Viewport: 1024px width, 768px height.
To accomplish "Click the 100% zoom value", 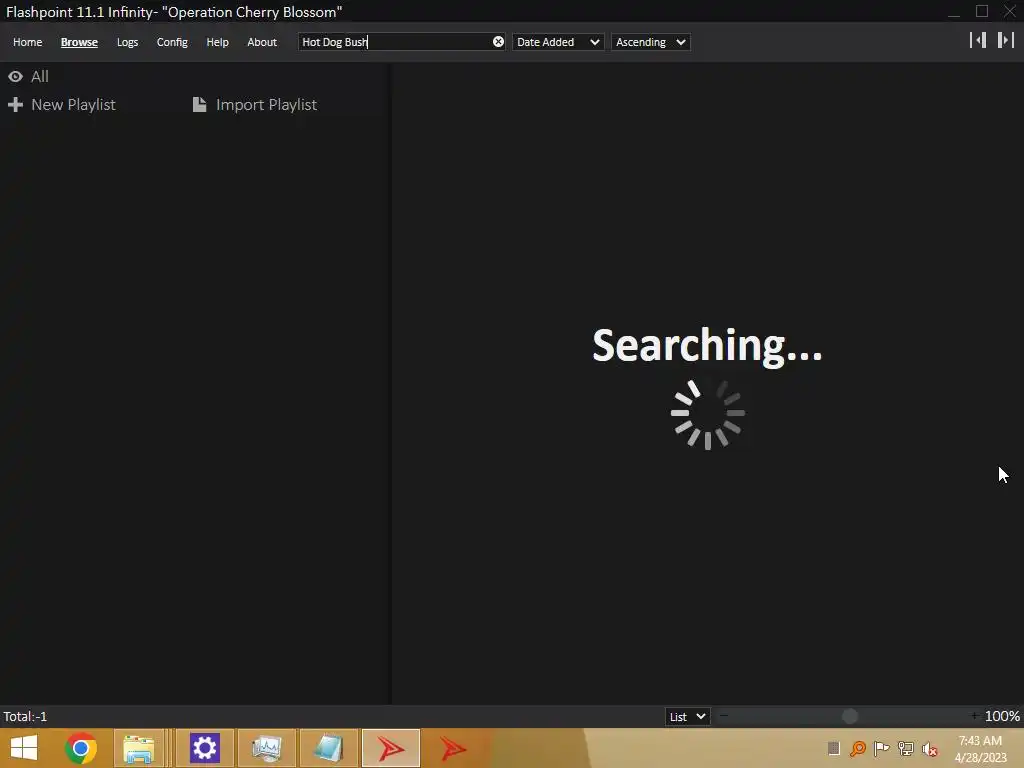I will (x=1002, y=716).
